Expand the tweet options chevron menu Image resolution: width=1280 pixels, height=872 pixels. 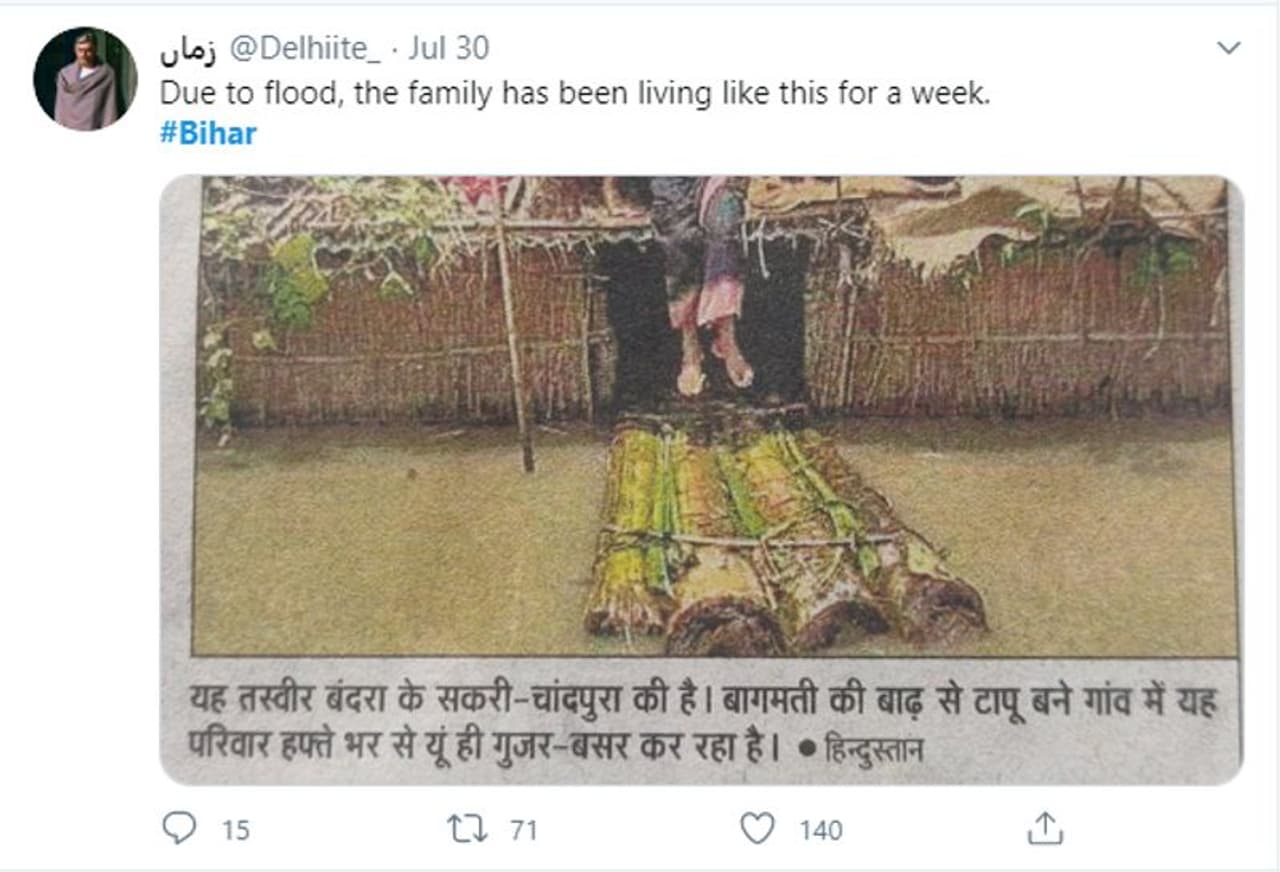[1228, 48]
